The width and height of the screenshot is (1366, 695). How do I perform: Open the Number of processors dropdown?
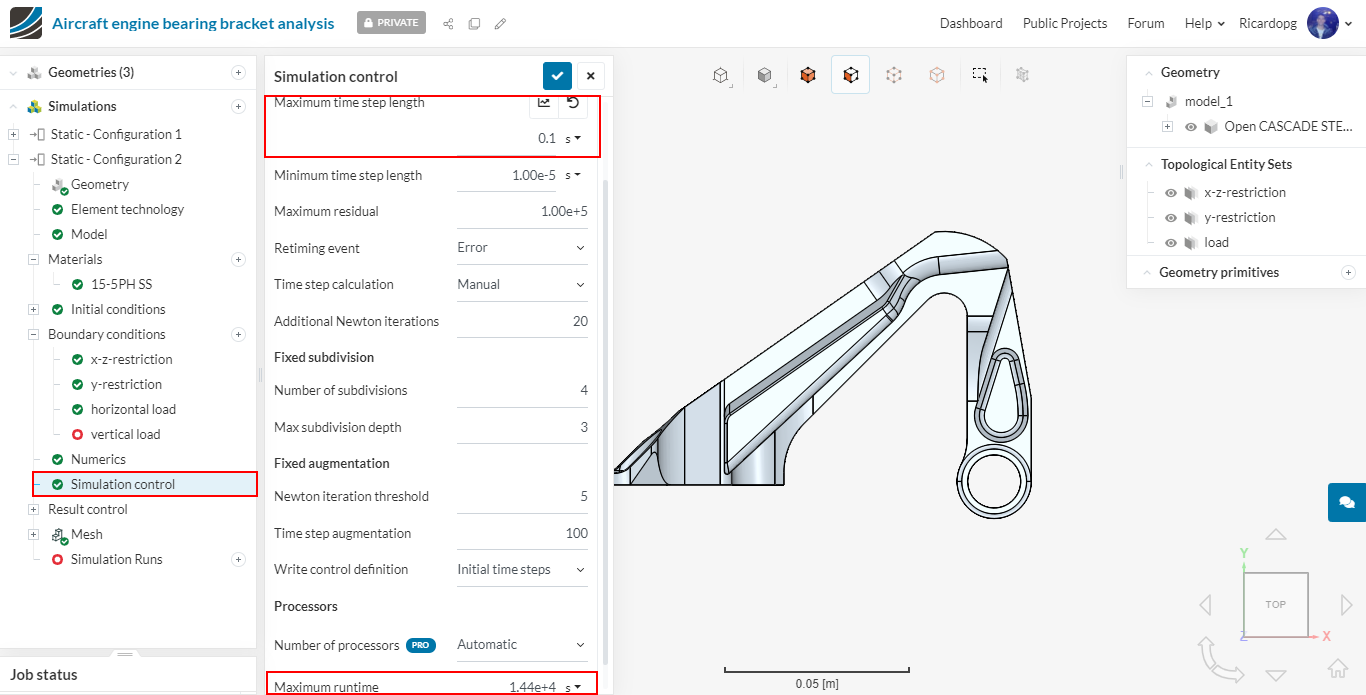click(x=522, y=644)
